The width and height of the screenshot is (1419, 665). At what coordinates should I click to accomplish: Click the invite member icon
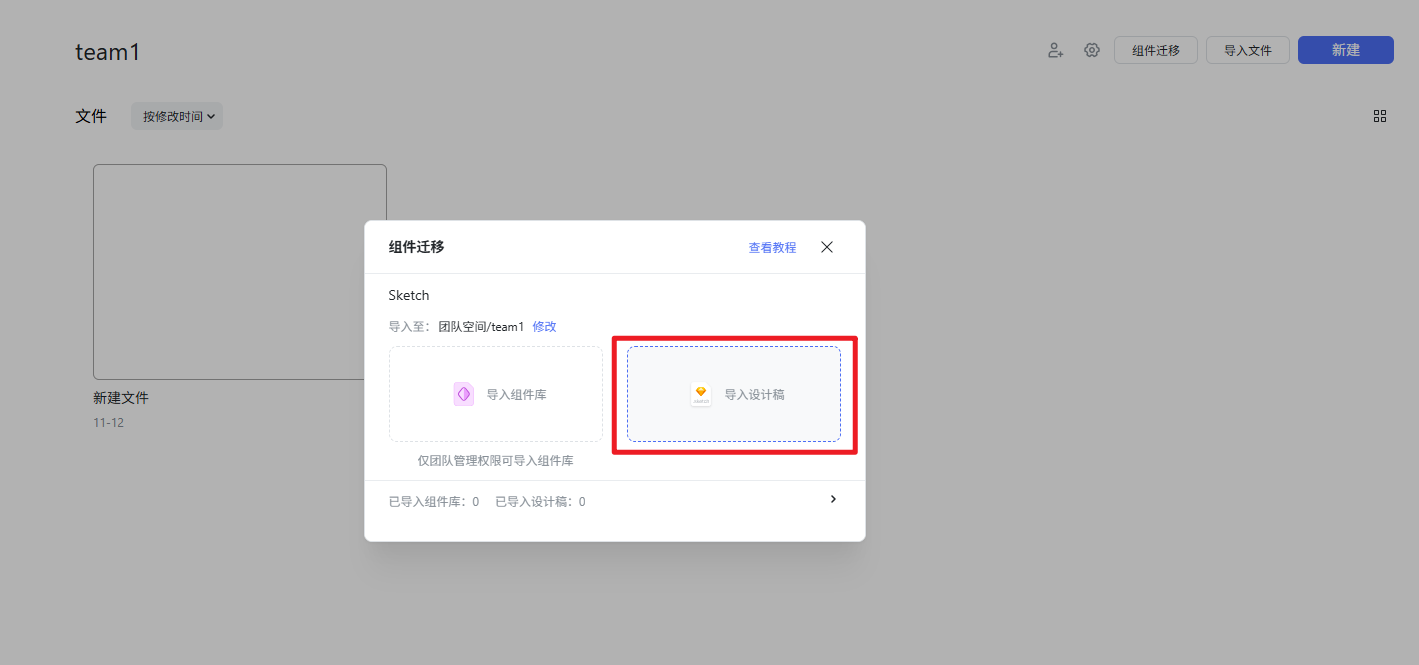pos(1055,50)
